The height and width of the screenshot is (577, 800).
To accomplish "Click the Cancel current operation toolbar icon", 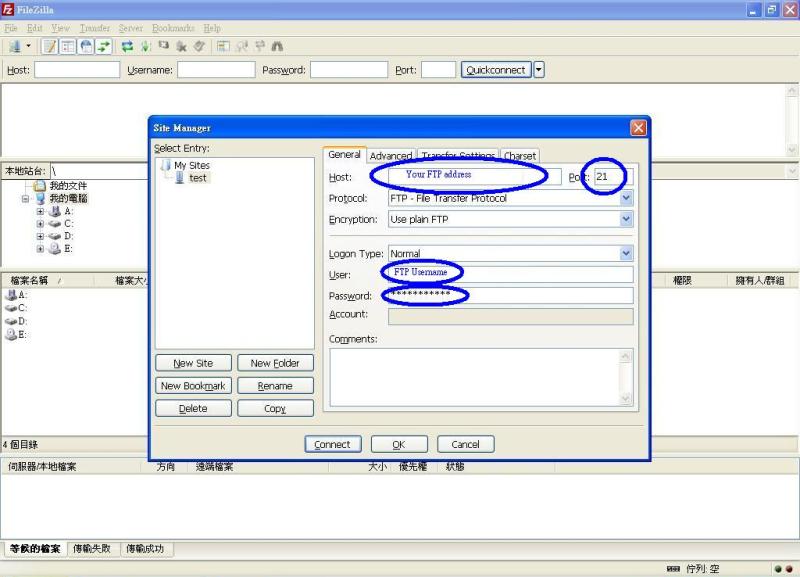I will coord(163,46).
